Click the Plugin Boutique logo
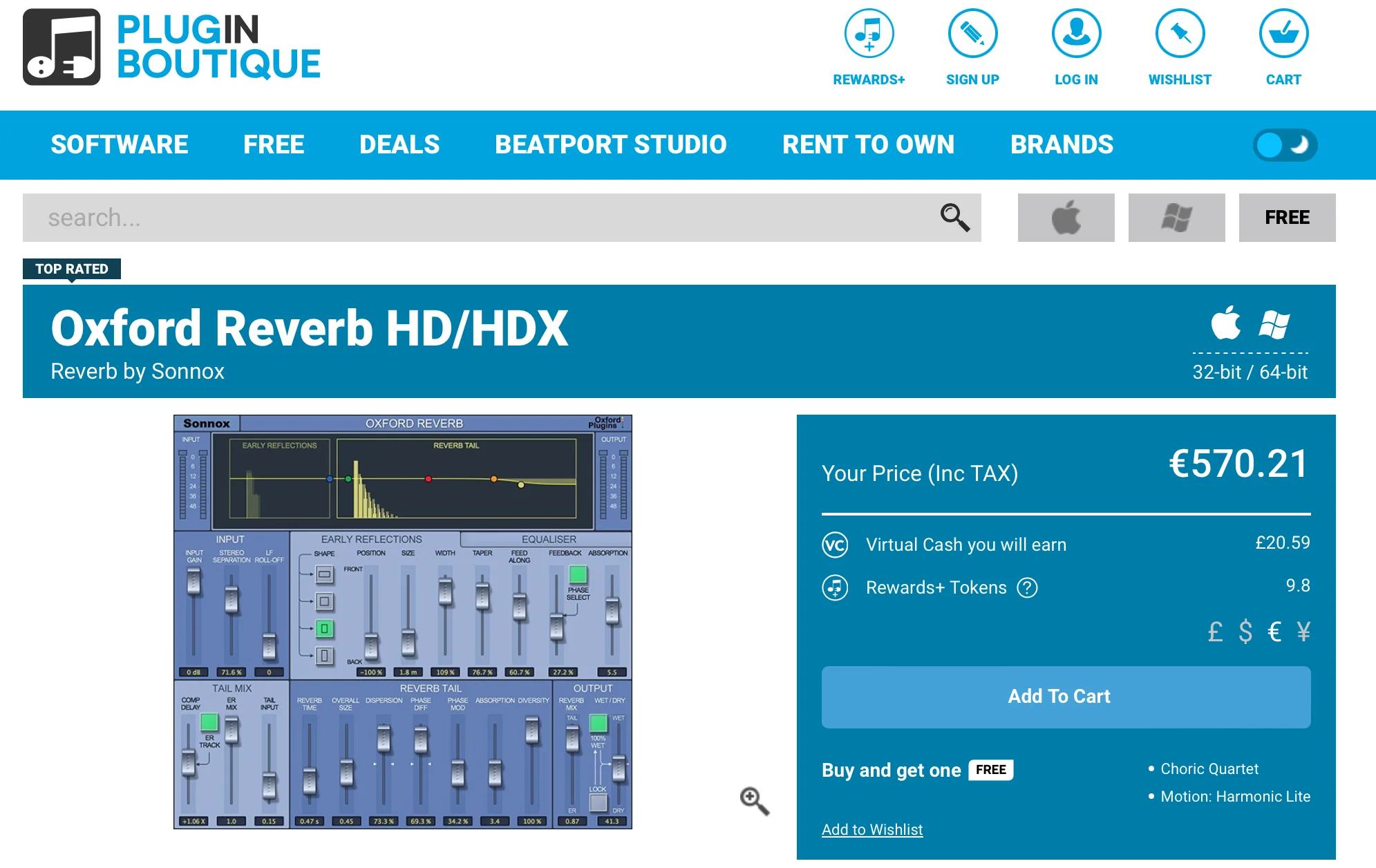 (x=172, y=47)
